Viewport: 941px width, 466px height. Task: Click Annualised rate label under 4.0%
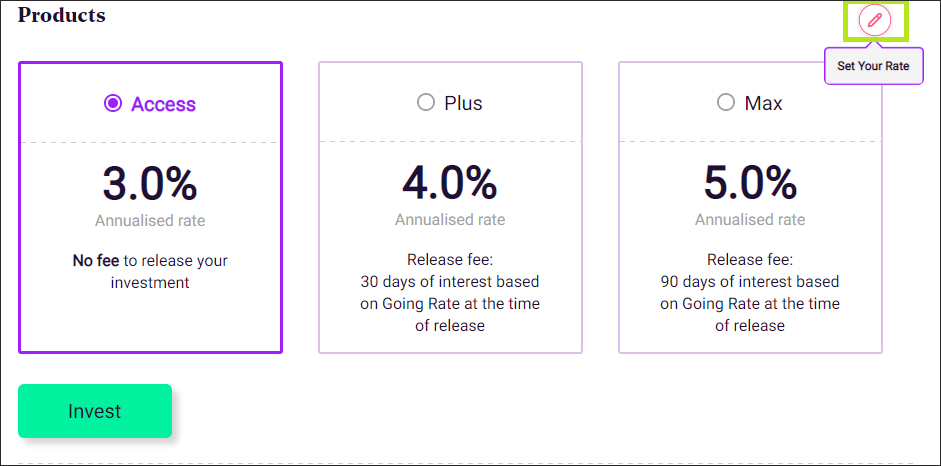450,220
